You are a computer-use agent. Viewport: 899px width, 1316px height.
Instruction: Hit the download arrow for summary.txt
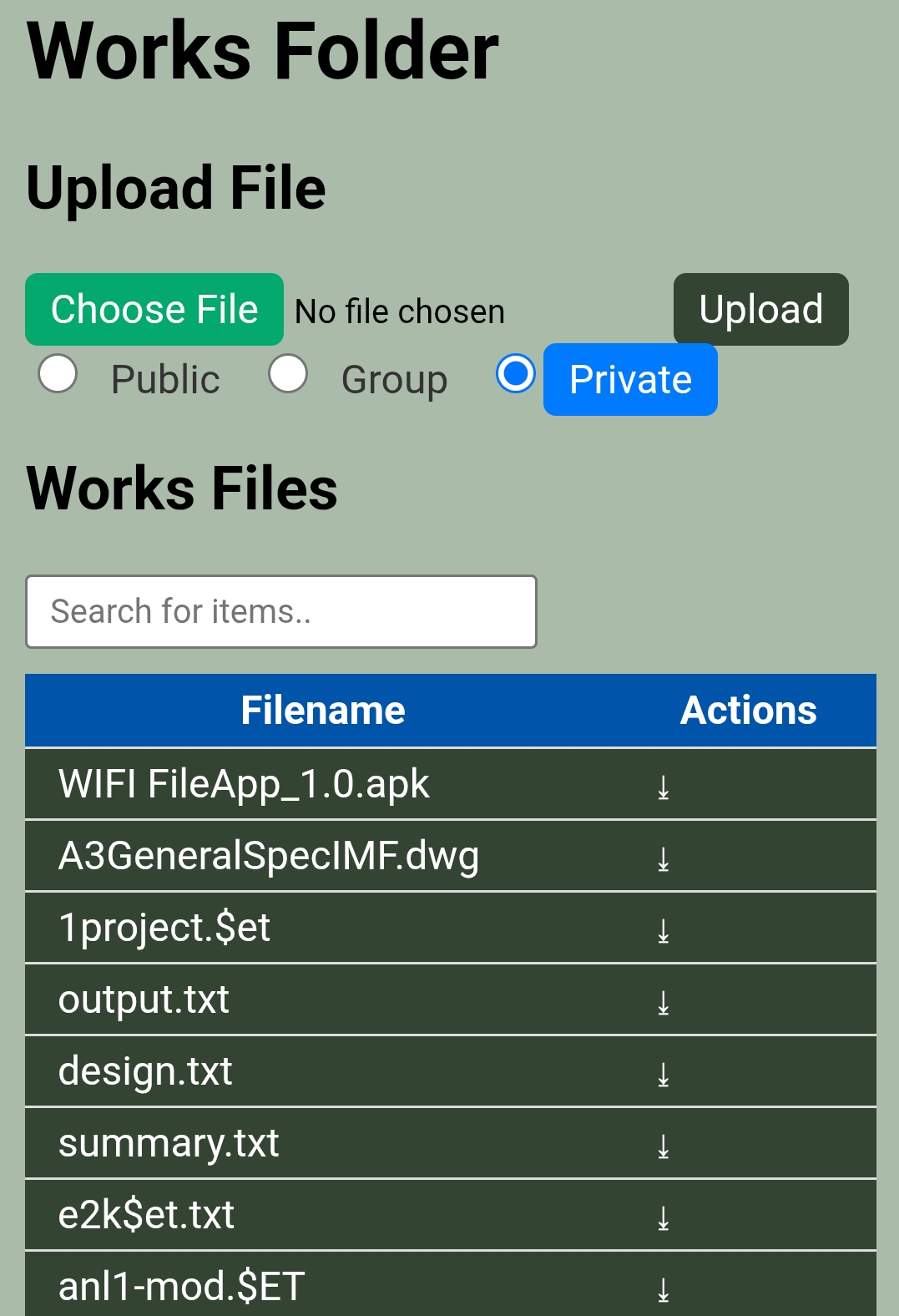coord(664,1146)
